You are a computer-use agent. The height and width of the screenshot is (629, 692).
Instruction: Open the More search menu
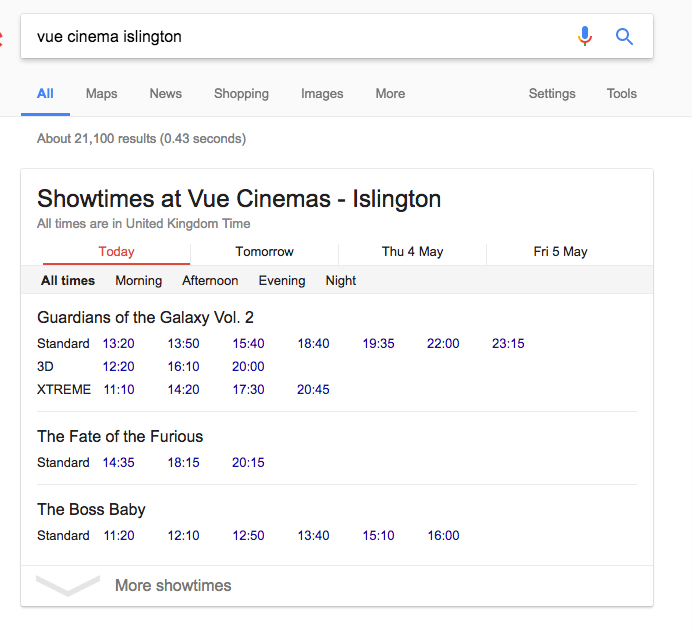(x=390, y=94)
